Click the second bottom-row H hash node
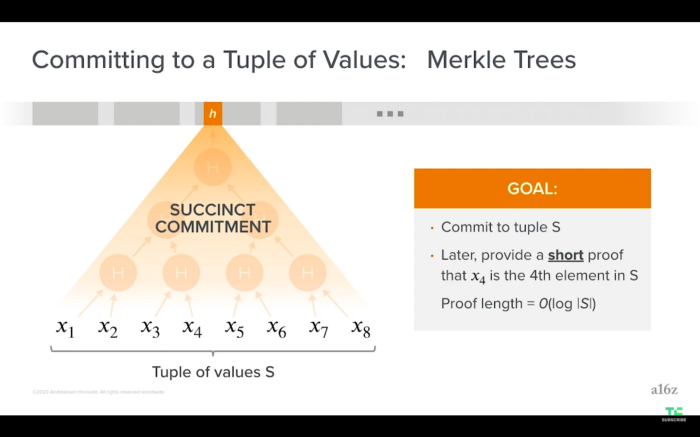 click(181, 273)
